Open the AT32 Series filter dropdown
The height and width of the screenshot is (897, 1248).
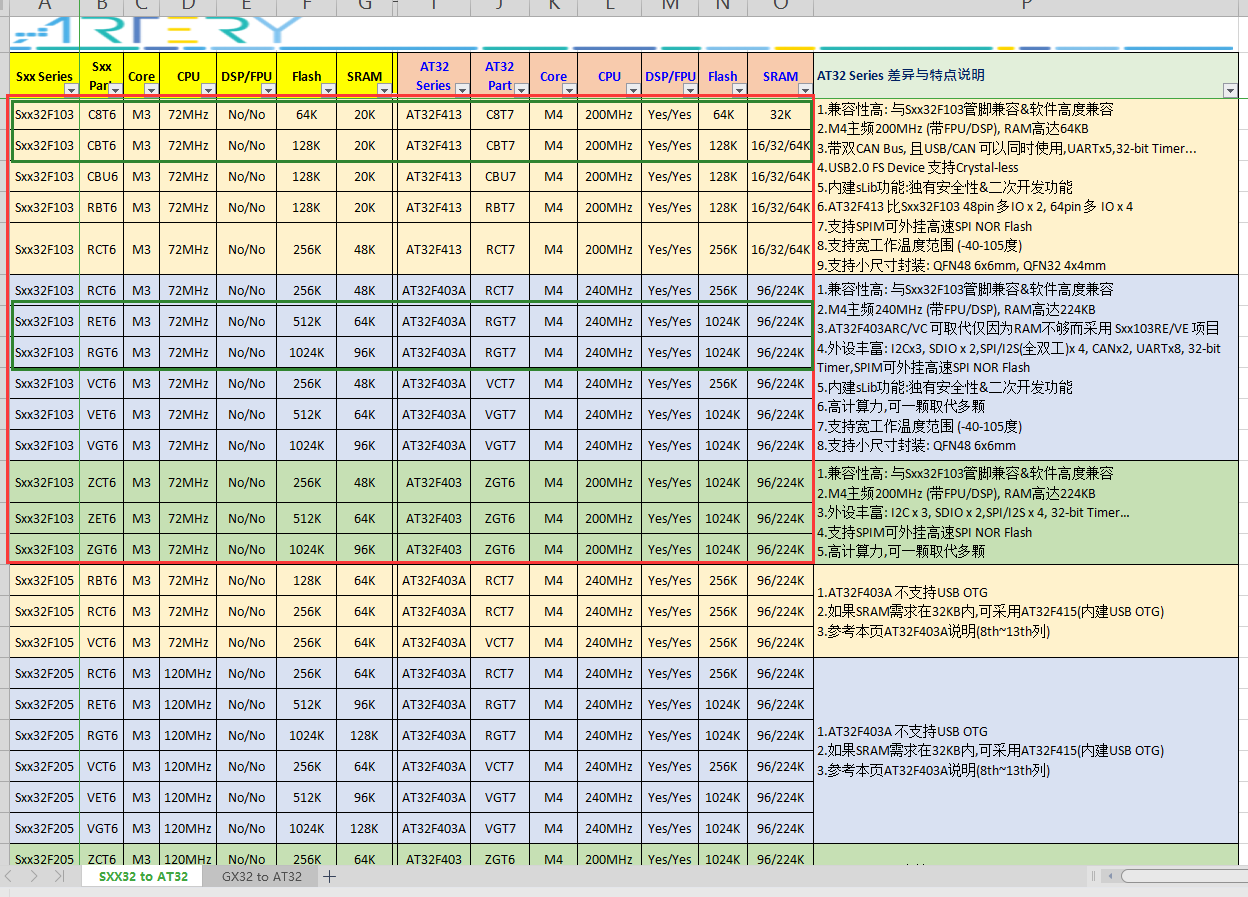461,90
